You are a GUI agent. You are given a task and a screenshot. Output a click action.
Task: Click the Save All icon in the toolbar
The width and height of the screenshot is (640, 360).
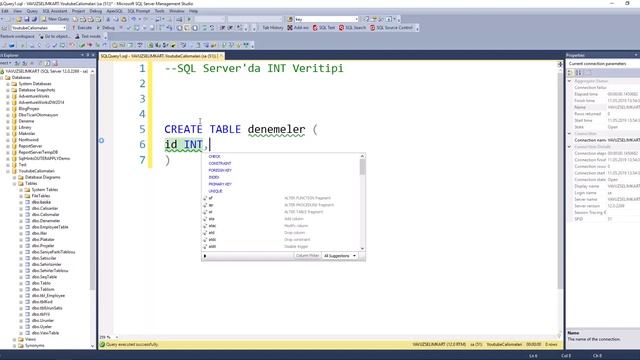tap(34, 19)
